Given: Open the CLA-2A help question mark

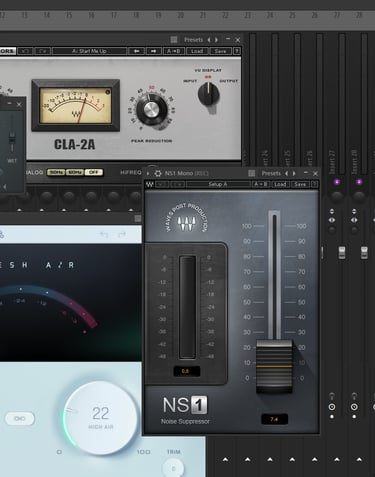Looking at the screenshot, I should pyautogui.click(x=237, y=51).
